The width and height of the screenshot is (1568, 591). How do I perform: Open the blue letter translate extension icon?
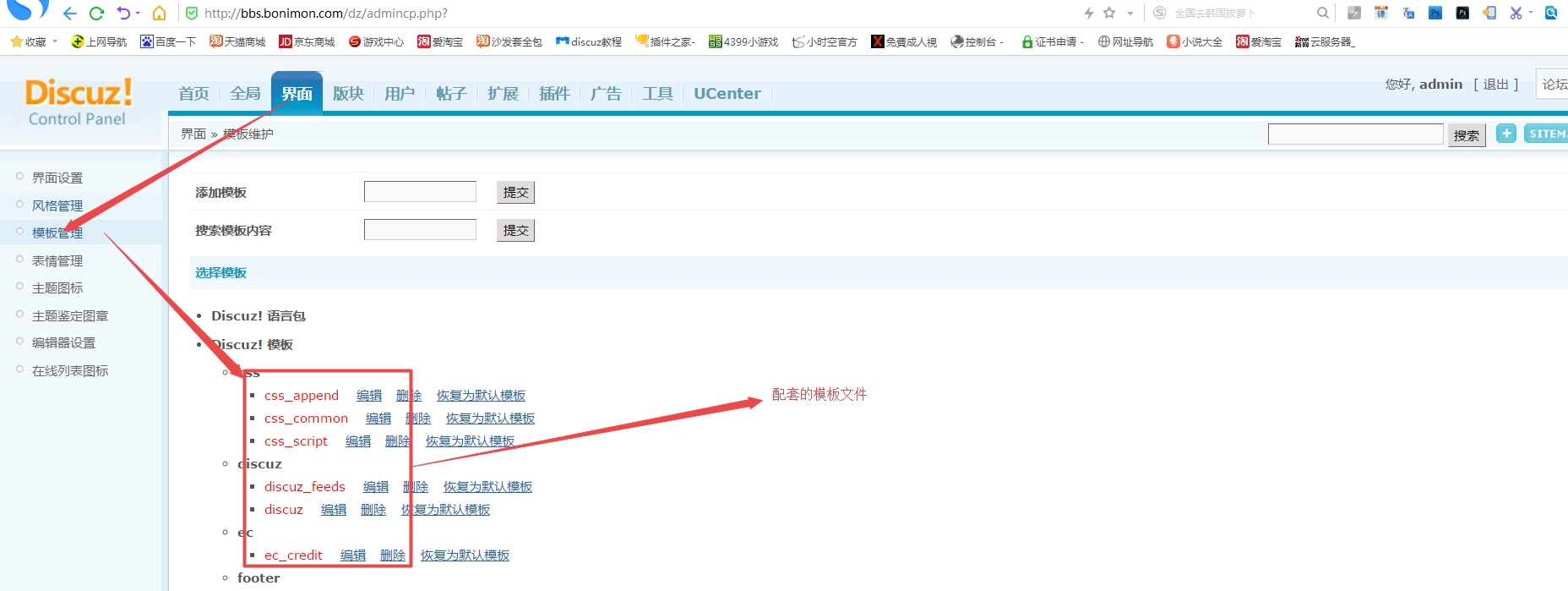(1408, 13)
